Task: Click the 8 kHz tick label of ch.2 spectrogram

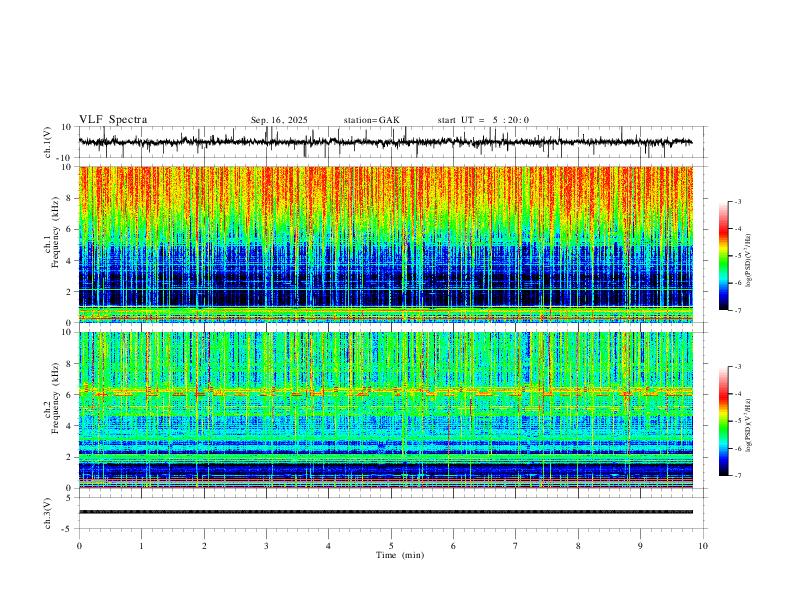Action: (x=70, y=364)
